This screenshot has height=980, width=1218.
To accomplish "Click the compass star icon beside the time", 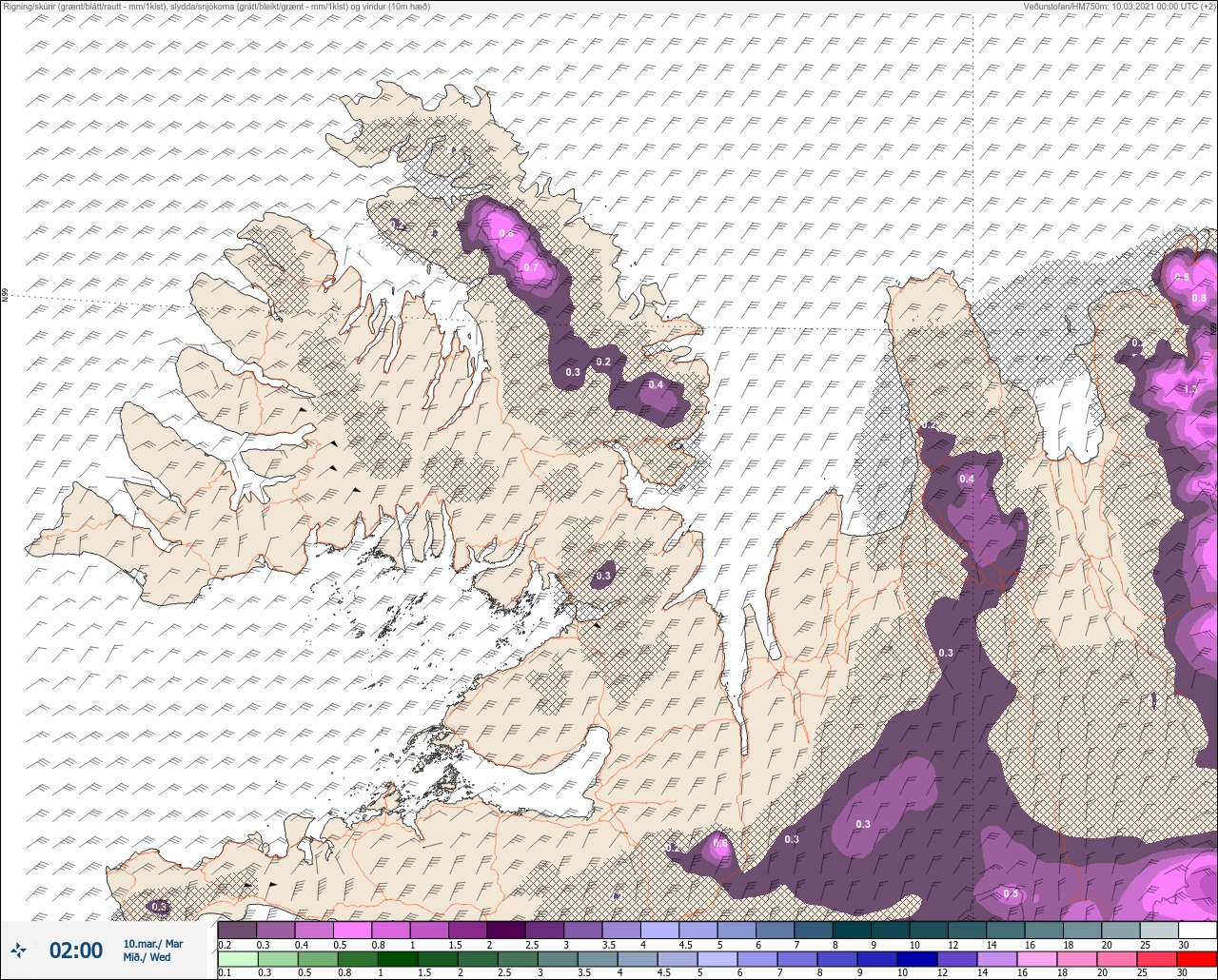I will [x=20, y=951].
